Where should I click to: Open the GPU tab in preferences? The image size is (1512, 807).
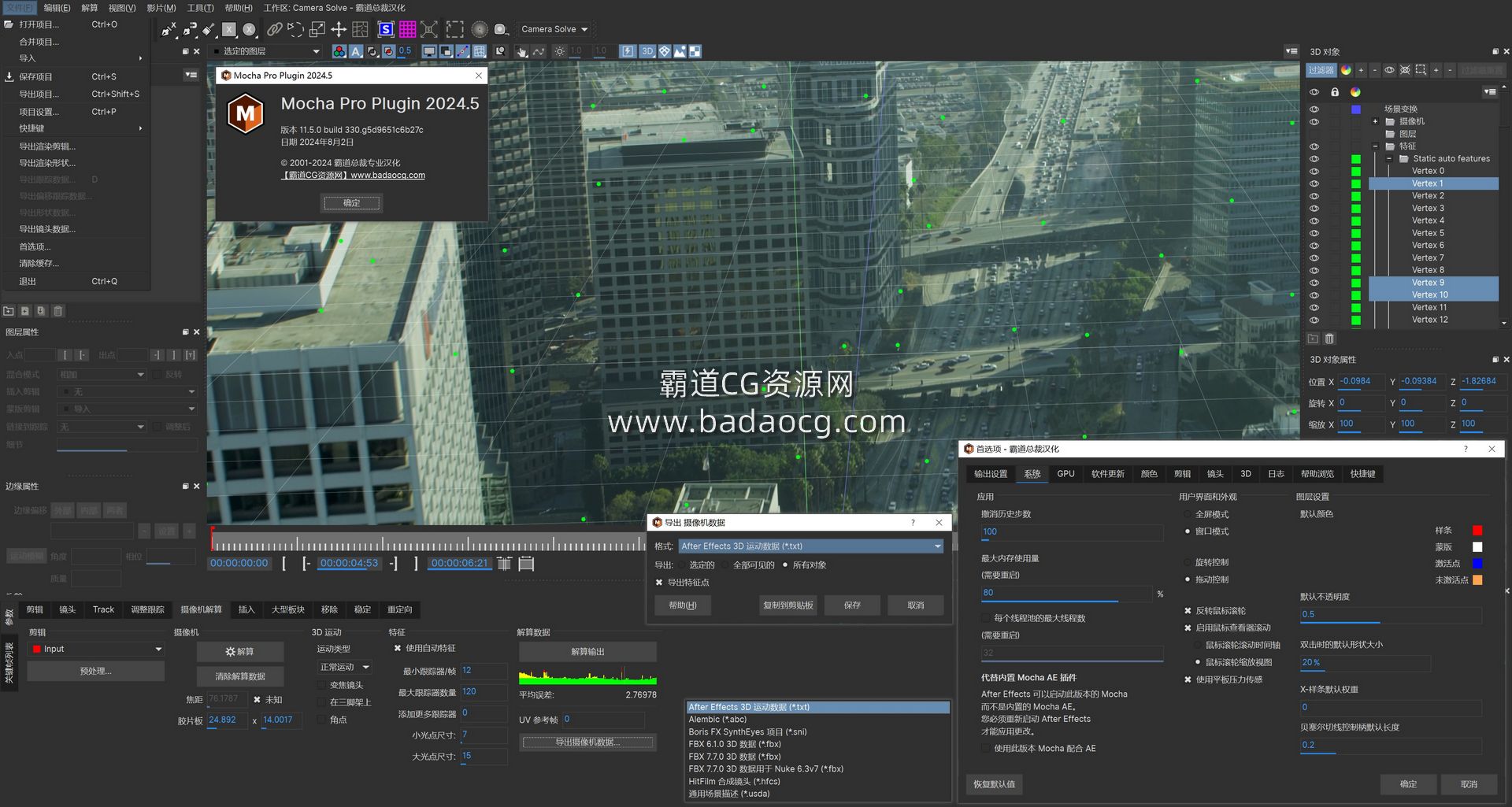click(x=1065, y=474)
